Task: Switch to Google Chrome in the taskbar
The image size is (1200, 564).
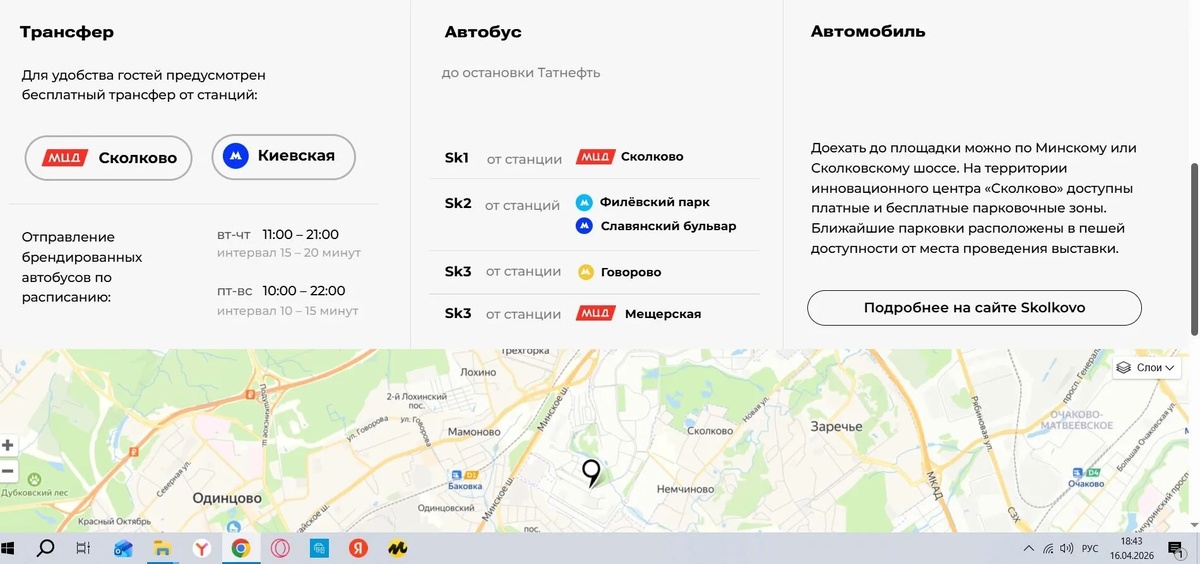Action: click(x=240, y=549)
